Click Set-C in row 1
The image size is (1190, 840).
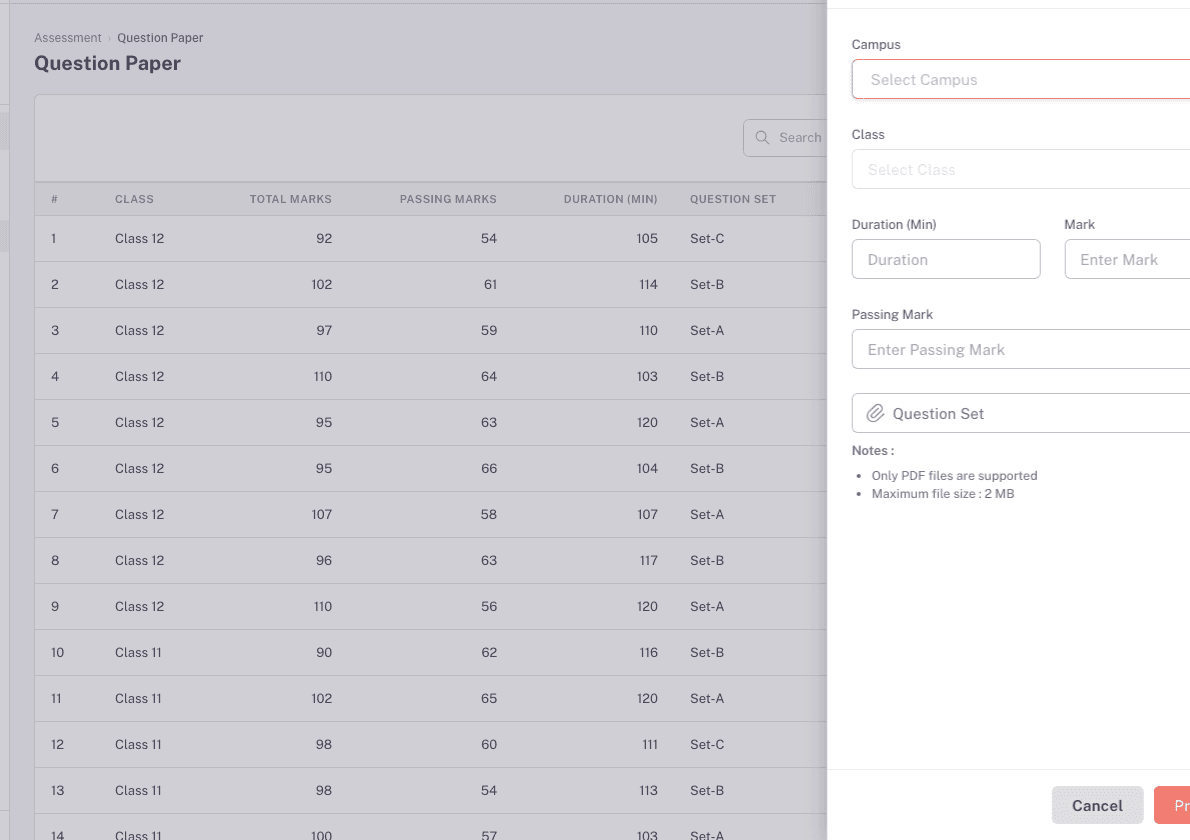(x=707, y=238)
